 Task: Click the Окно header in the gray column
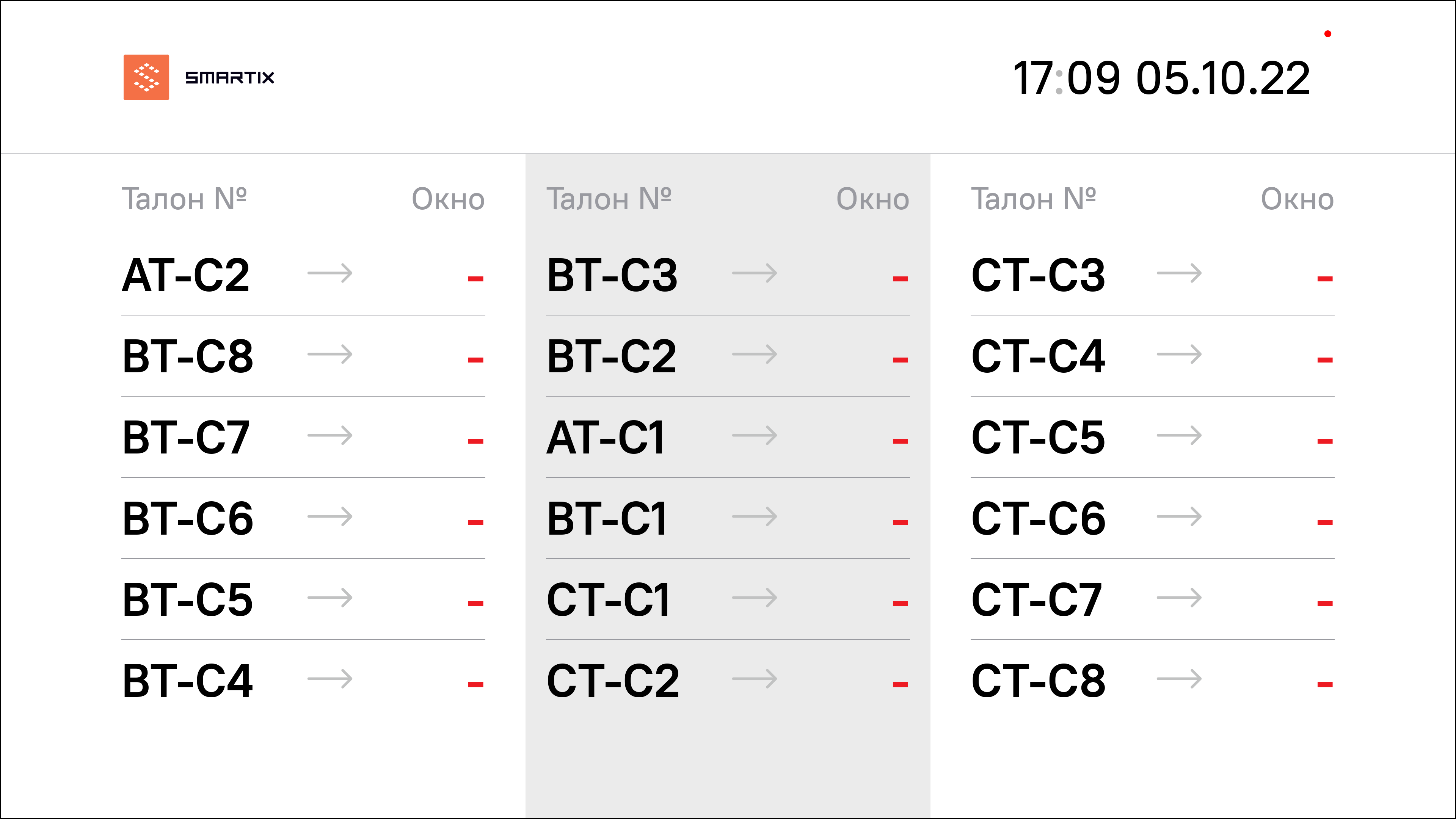point(873,199)
